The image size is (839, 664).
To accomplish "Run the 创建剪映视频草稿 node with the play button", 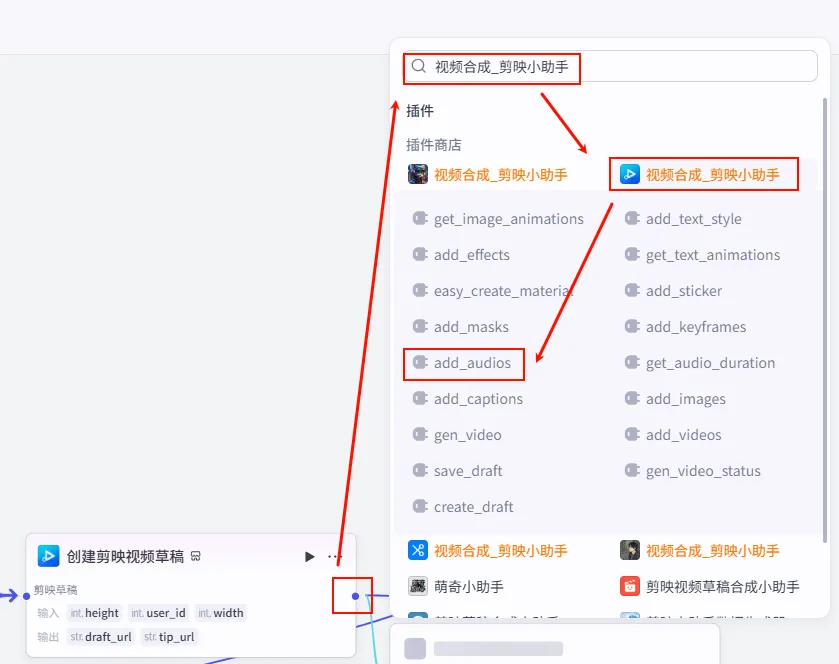I will point(309,556).
